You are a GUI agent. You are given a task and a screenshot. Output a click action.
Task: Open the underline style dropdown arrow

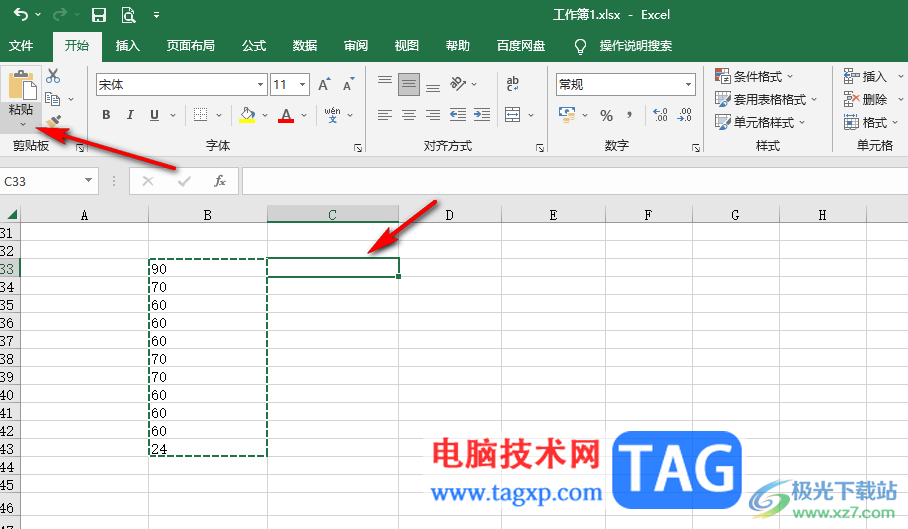173,115
